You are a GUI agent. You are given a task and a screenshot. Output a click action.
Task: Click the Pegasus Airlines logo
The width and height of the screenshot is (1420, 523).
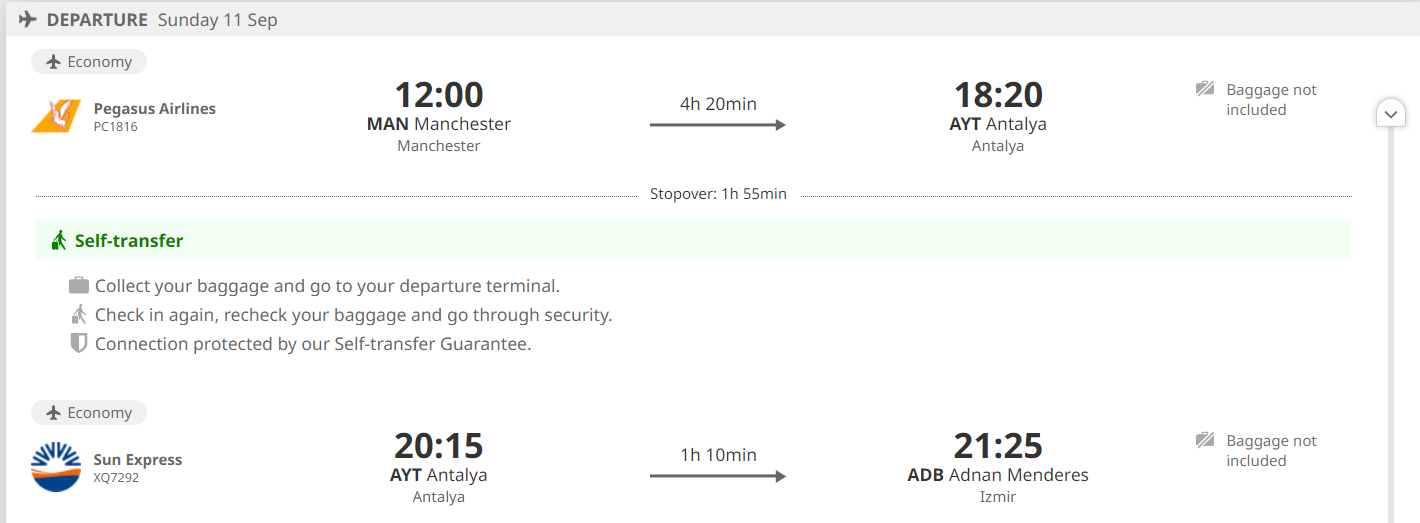click(56, 116)
